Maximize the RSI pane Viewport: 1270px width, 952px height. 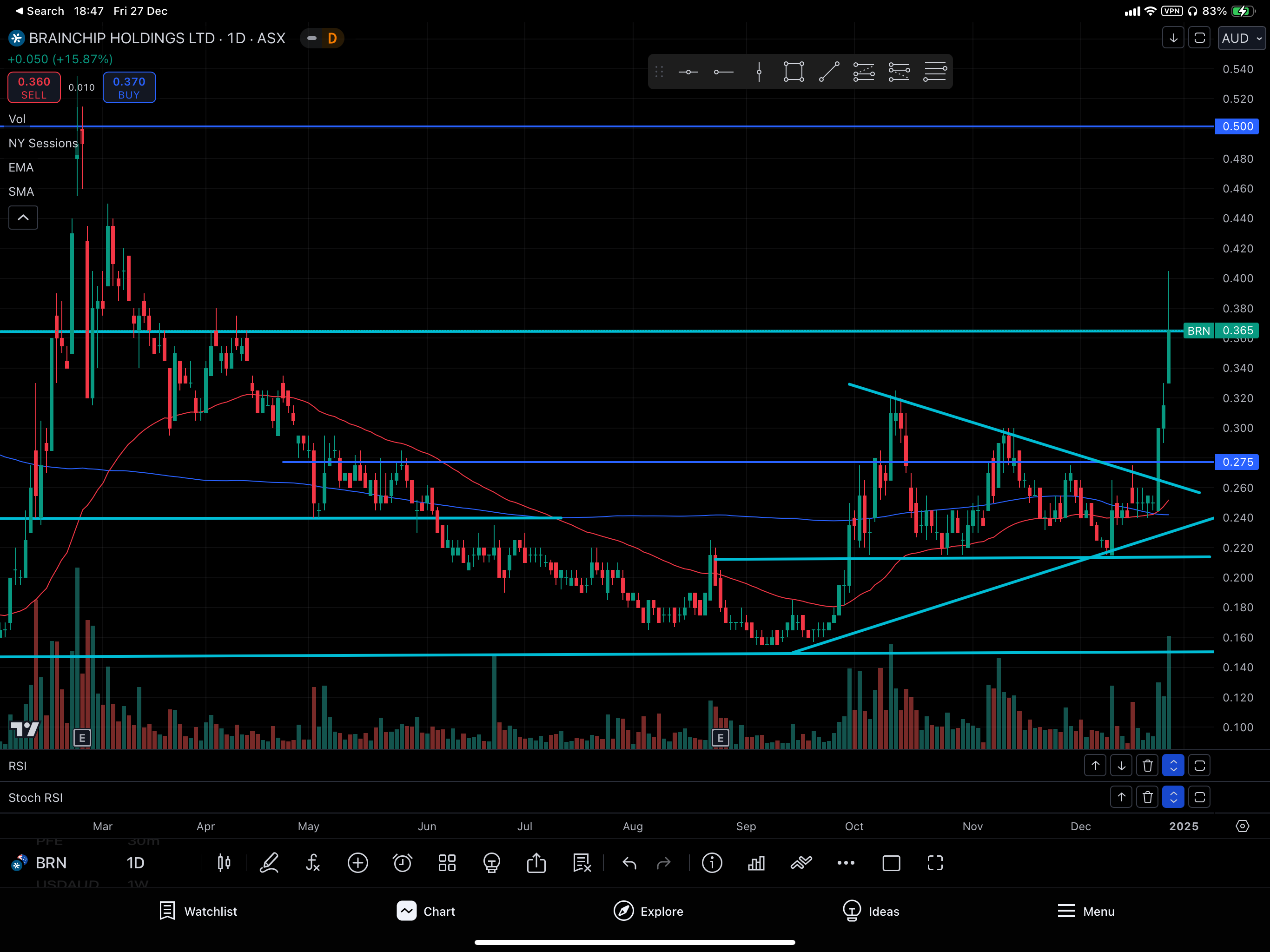pos(1199,766)
